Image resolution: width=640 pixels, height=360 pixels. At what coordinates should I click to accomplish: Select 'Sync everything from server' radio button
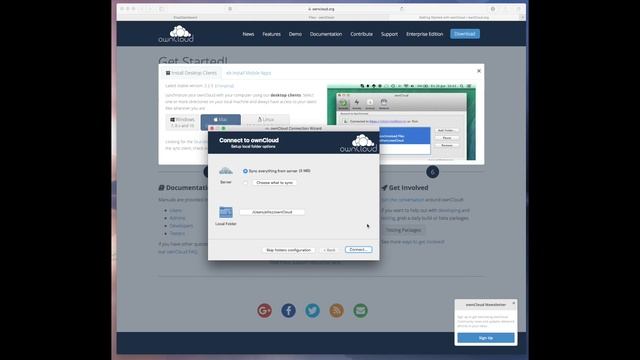(x=245, y=171)
